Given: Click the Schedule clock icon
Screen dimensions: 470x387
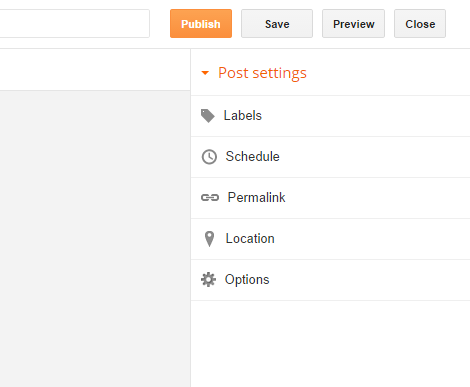Looking at the screenshot, I should 209,157.
